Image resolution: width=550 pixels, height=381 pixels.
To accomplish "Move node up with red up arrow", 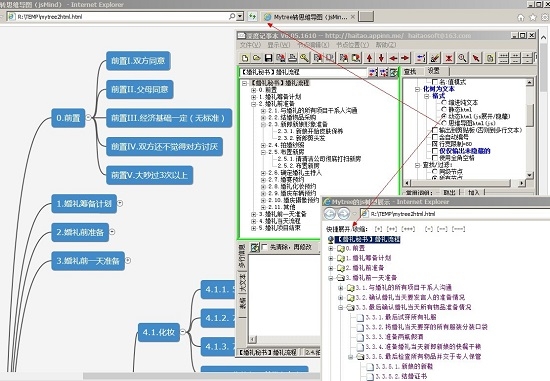I will coord(369,58).
